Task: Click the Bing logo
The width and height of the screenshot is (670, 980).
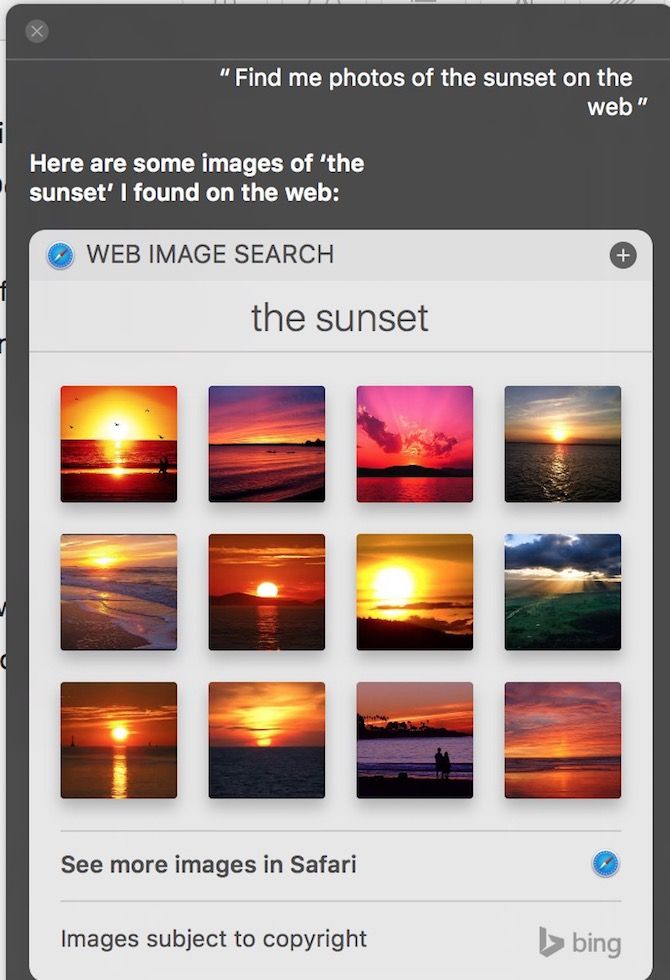Action: pyautogui.click(x=579, y=942)
